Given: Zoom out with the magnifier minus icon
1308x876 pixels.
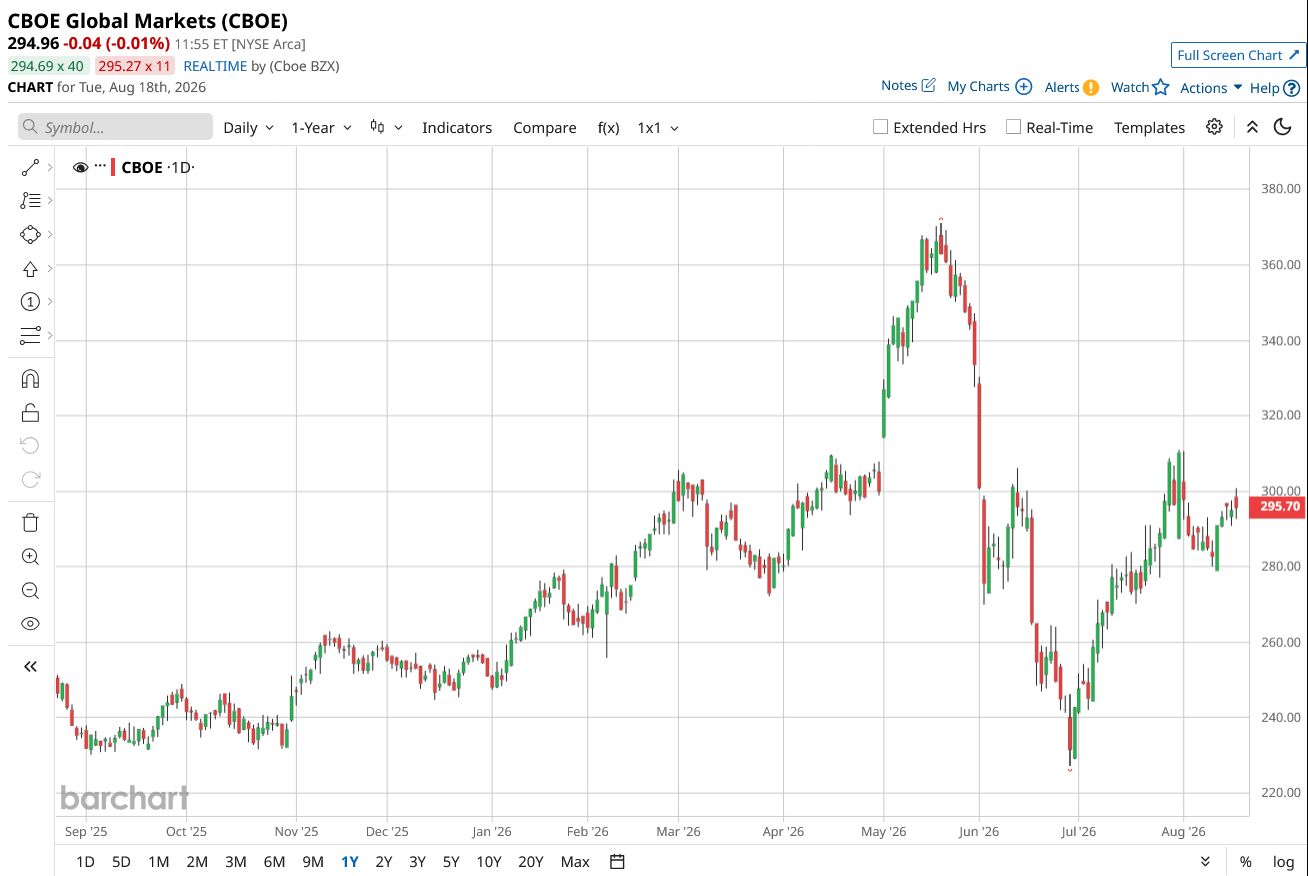Looking at the screenshot, I should tap(30, 590).
